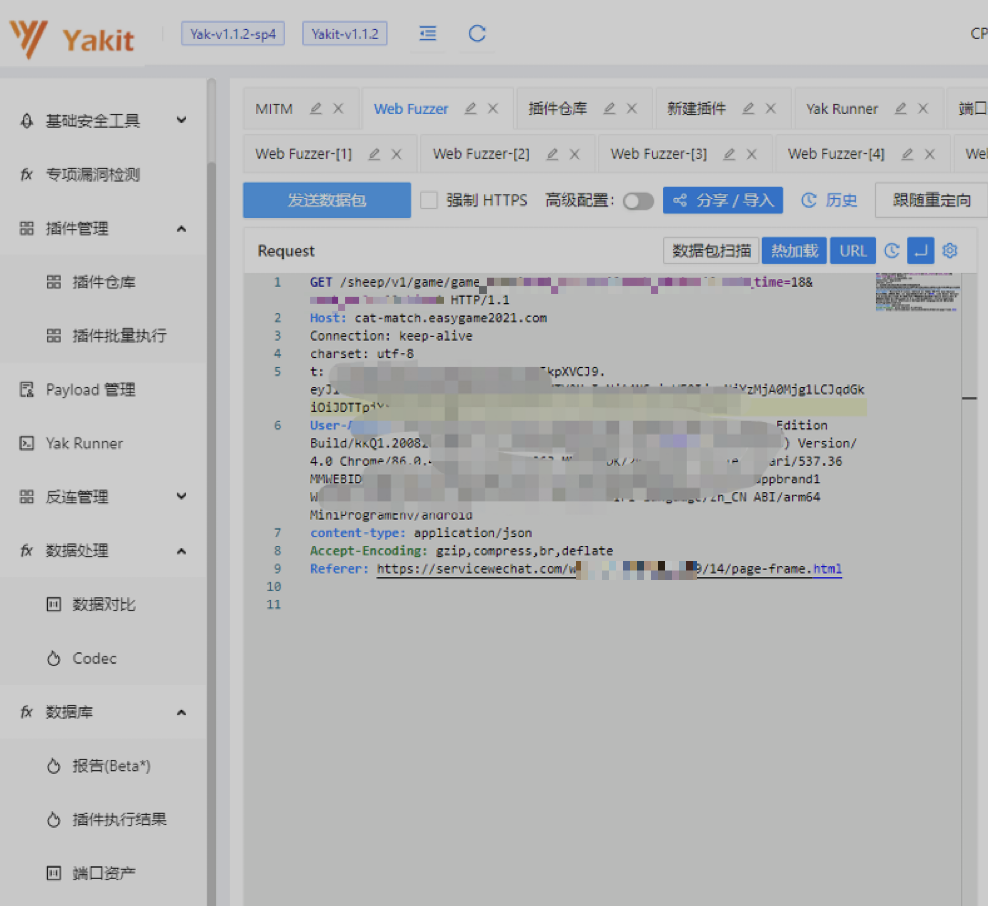Close the 新建插件 tab
This screenshot has width=988, height=906.
770,108
